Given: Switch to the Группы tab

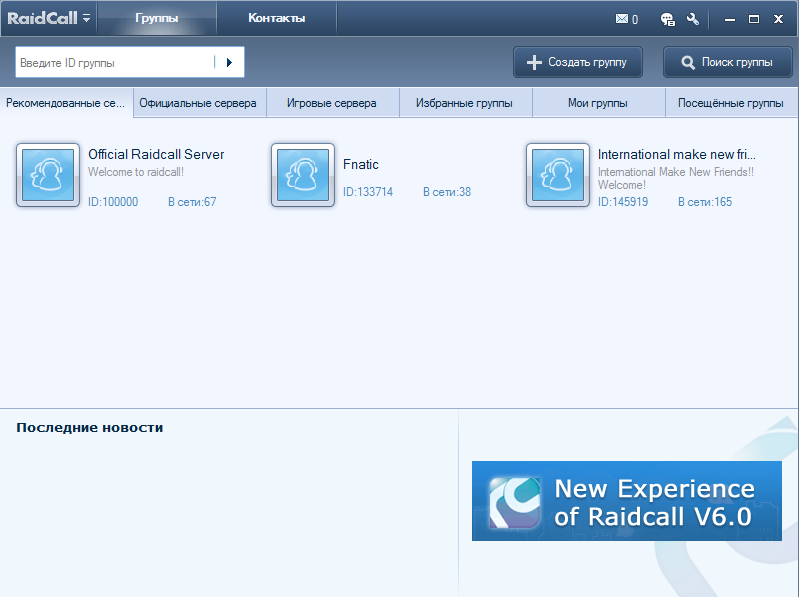Looking at the screenshot, I should (156, 18).
